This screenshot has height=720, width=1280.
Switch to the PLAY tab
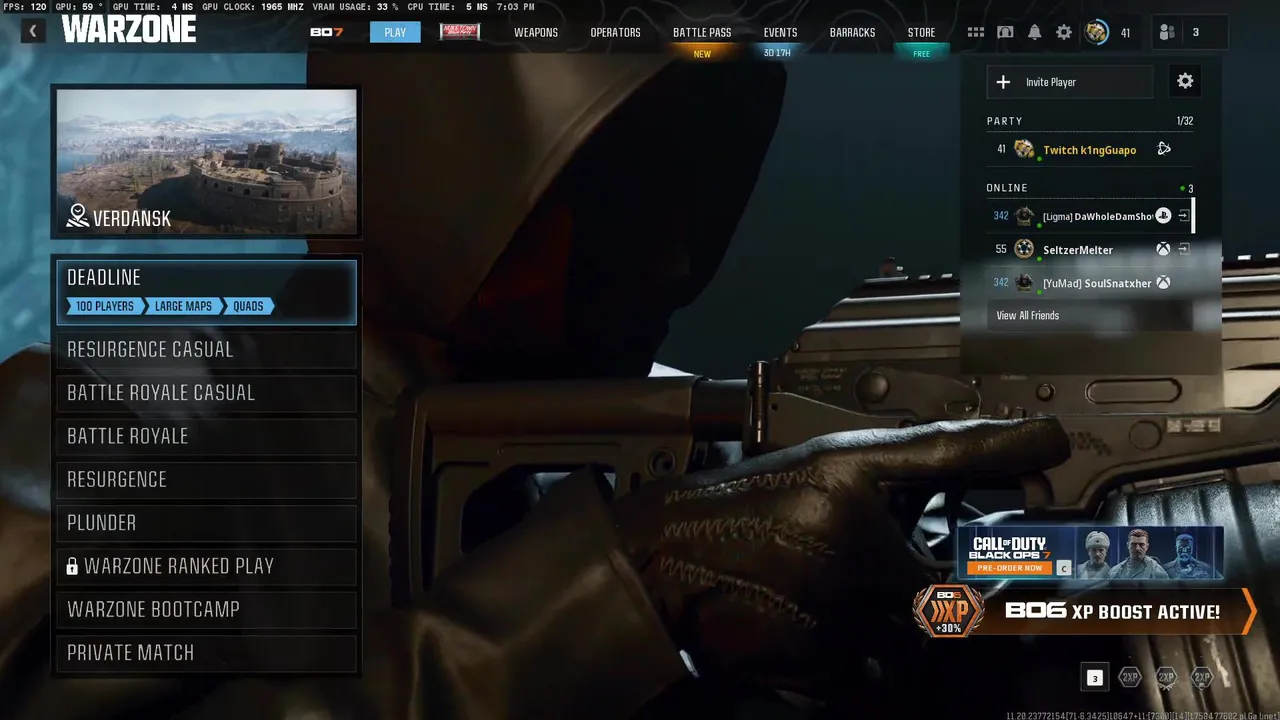[x=395, y=32]
